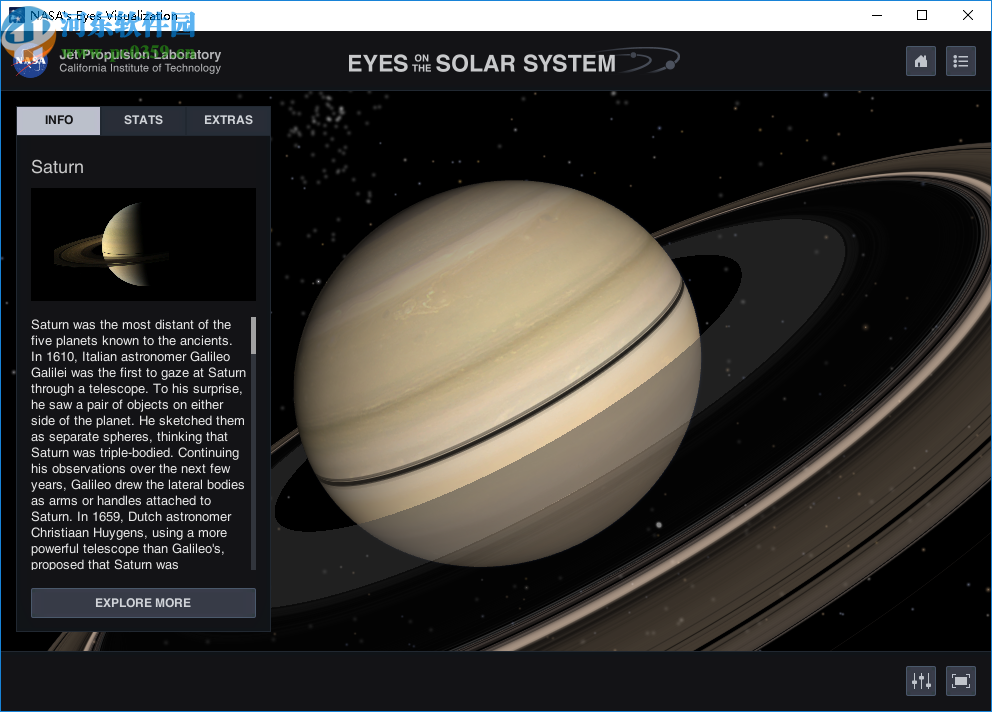This screenshot has width=992, height=712.
Task: Open the visualization list icon
Action: [960, 61]
